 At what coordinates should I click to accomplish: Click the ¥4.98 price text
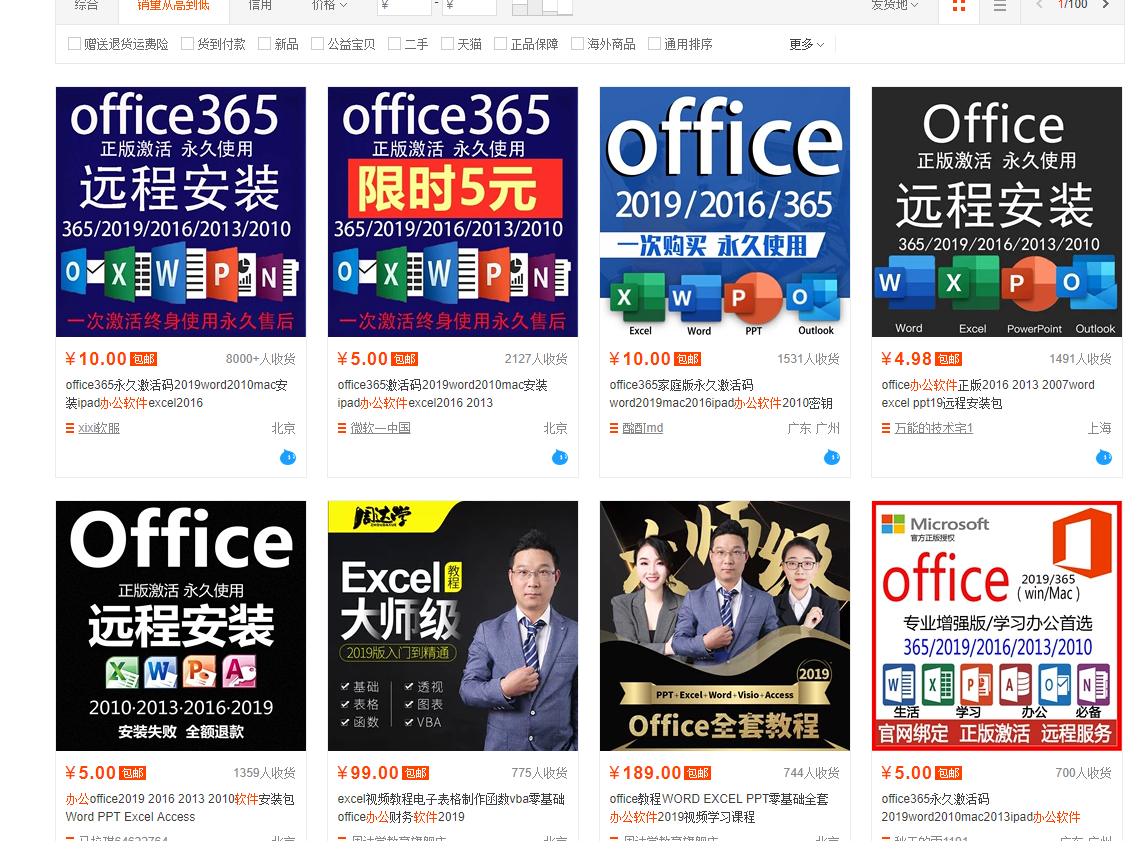[x=906, y=359]
